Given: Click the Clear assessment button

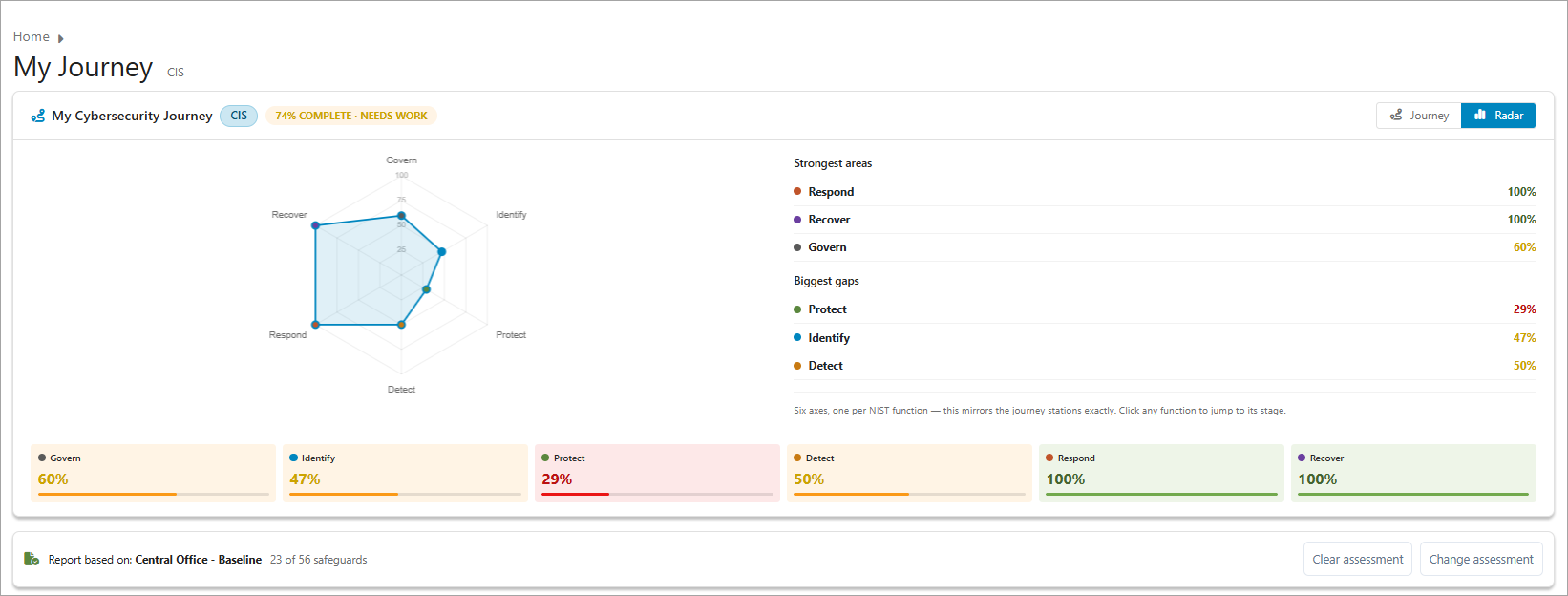Looking at the screenshot, I should pyautogui.click(x=1358, y=559).
